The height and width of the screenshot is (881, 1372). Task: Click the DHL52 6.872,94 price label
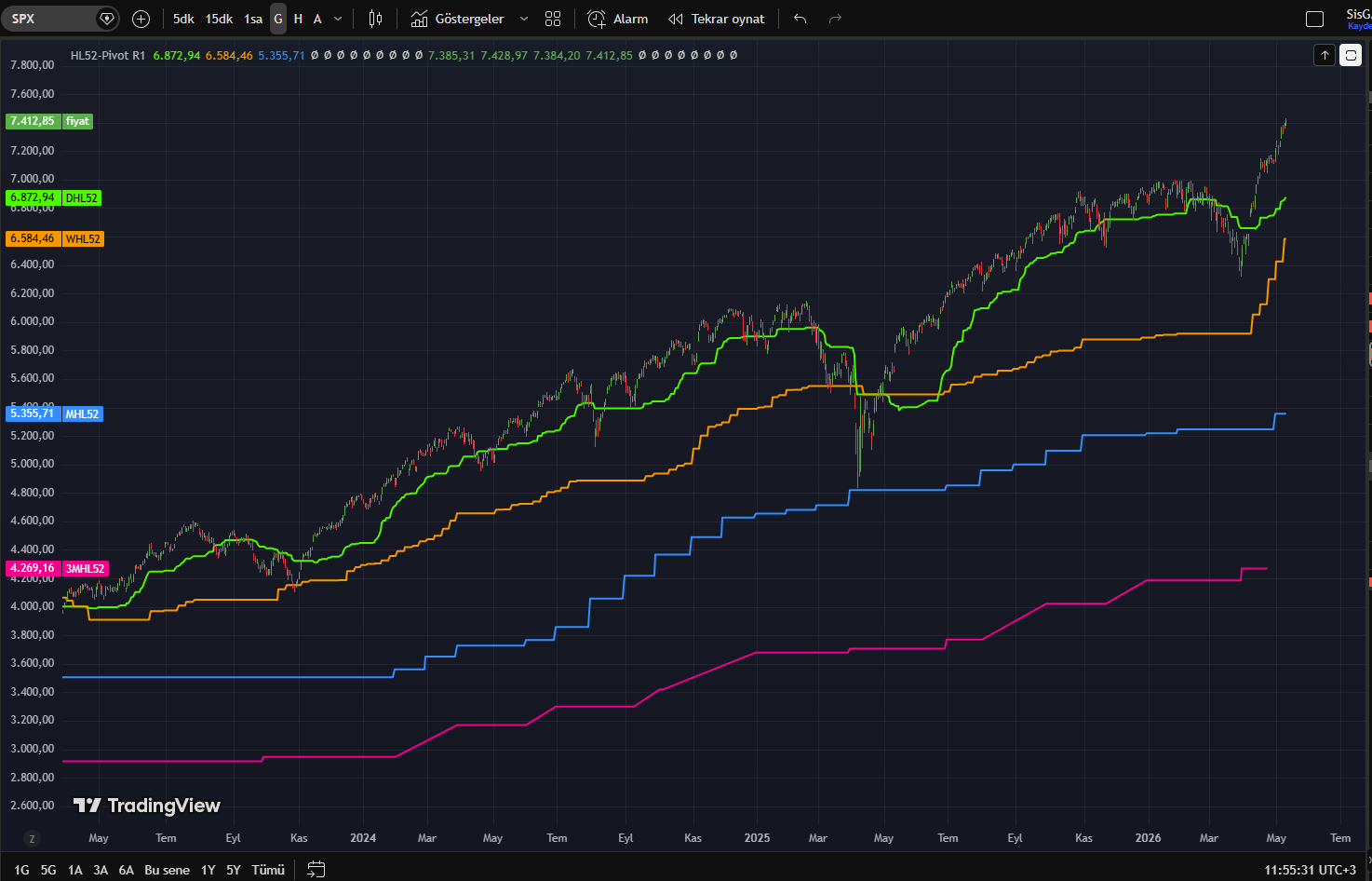53,197
